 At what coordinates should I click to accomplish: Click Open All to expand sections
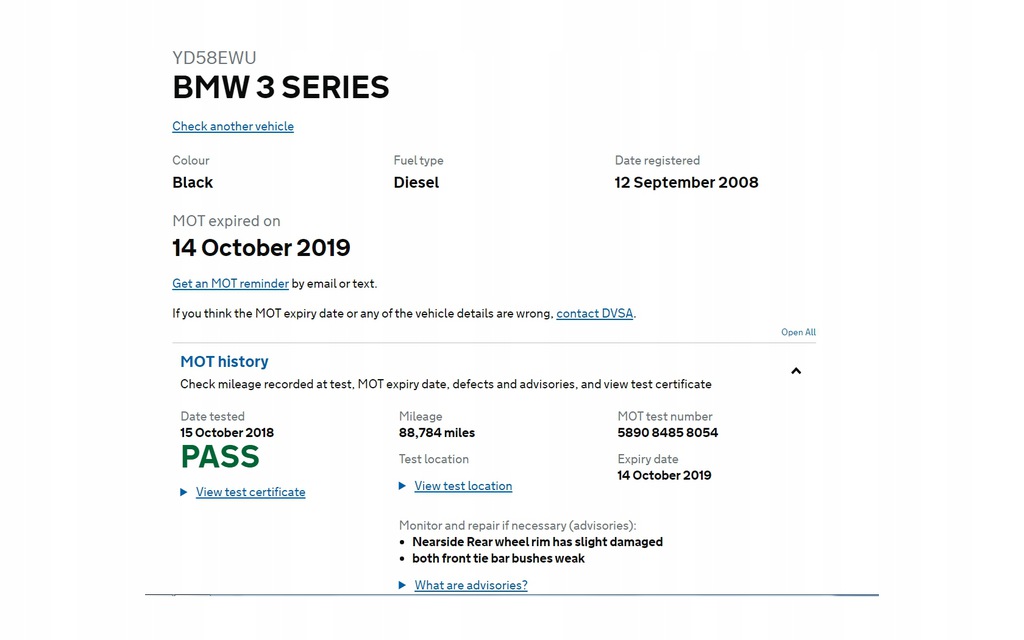[x=798, y=332]
